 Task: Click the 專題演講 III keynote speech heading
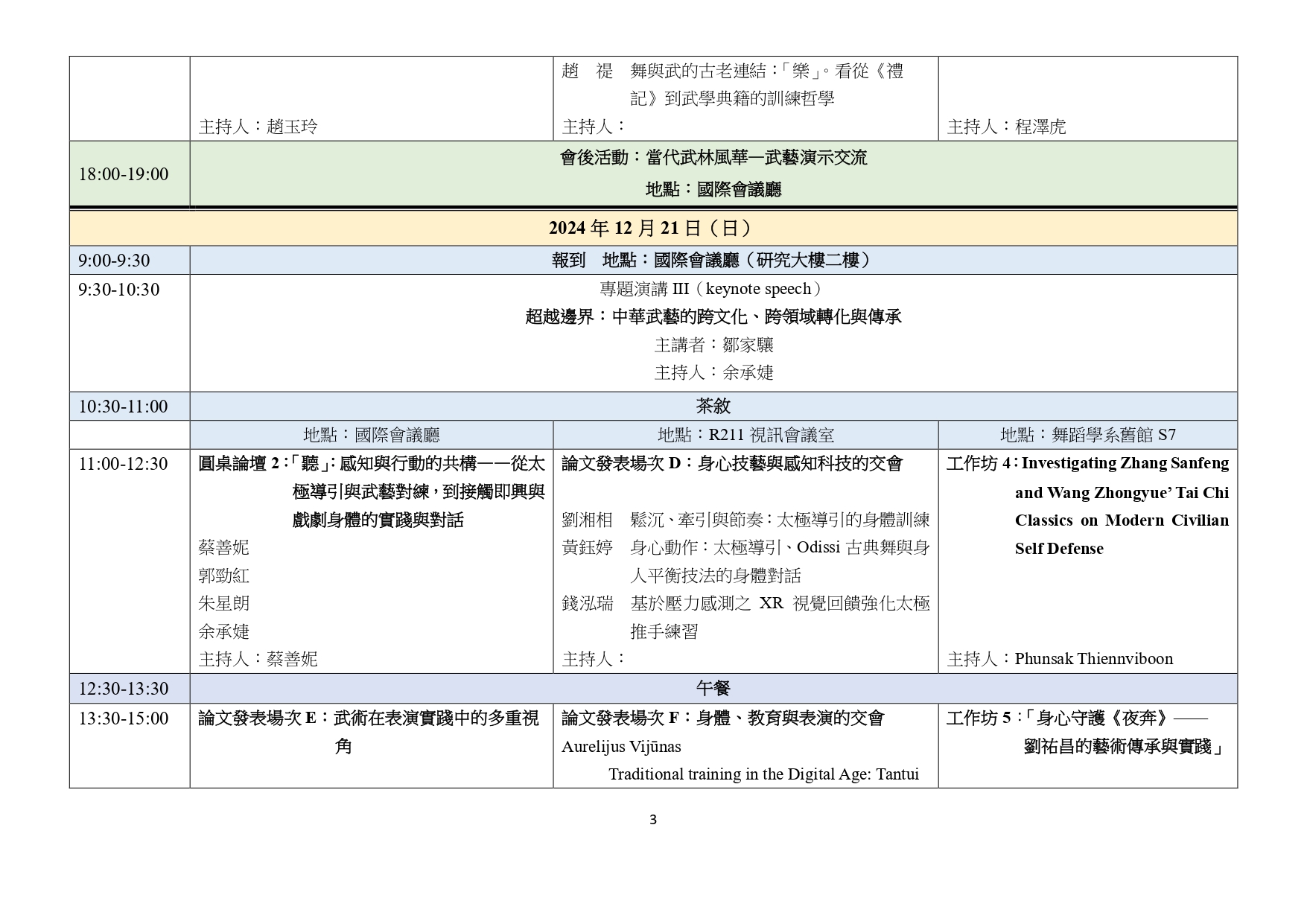[712, 289]
